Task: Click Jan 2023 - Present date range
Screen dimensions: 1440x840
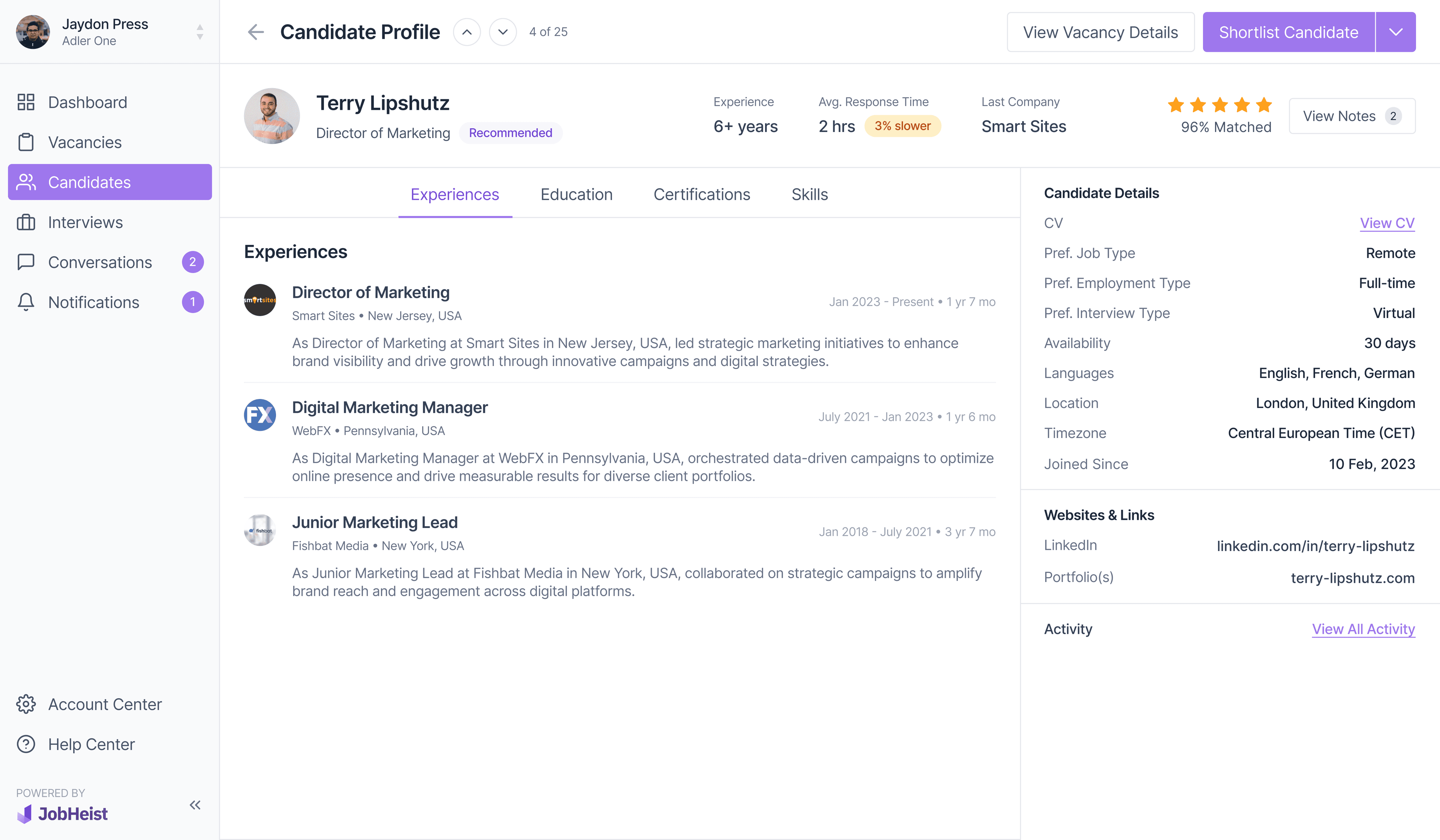Action: [881, 302]
